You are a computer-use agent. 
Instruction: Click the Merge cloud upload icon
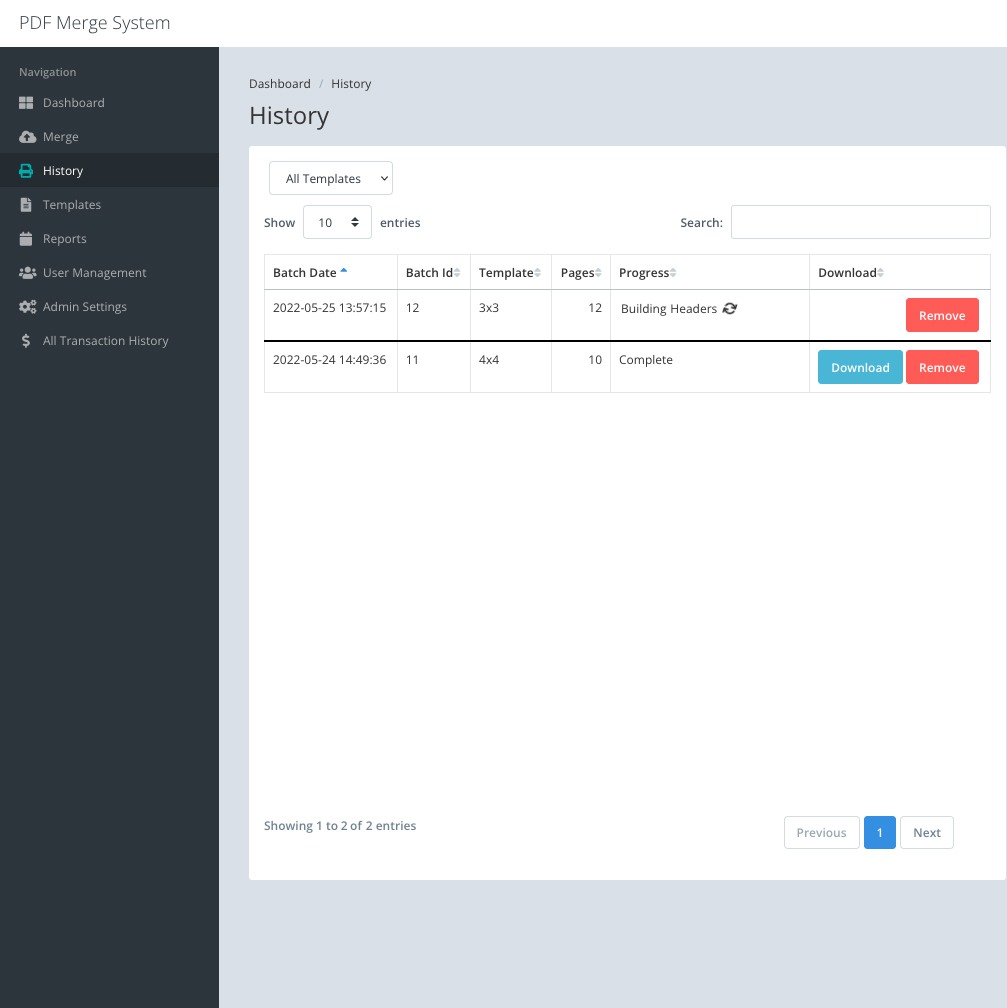(x=25, y=136)
